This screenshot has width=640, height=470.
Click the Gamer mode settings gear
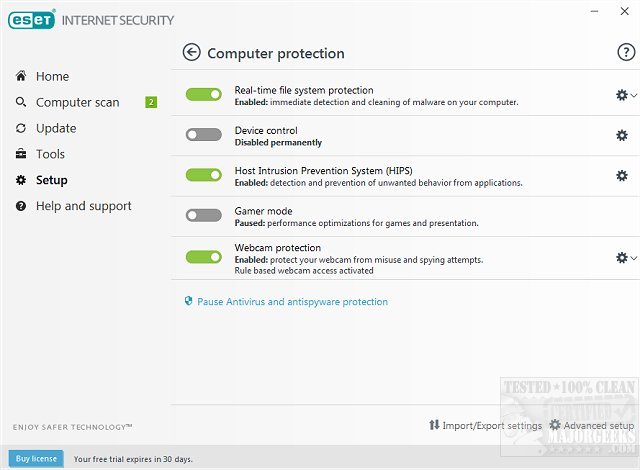(x=621, y=217)
